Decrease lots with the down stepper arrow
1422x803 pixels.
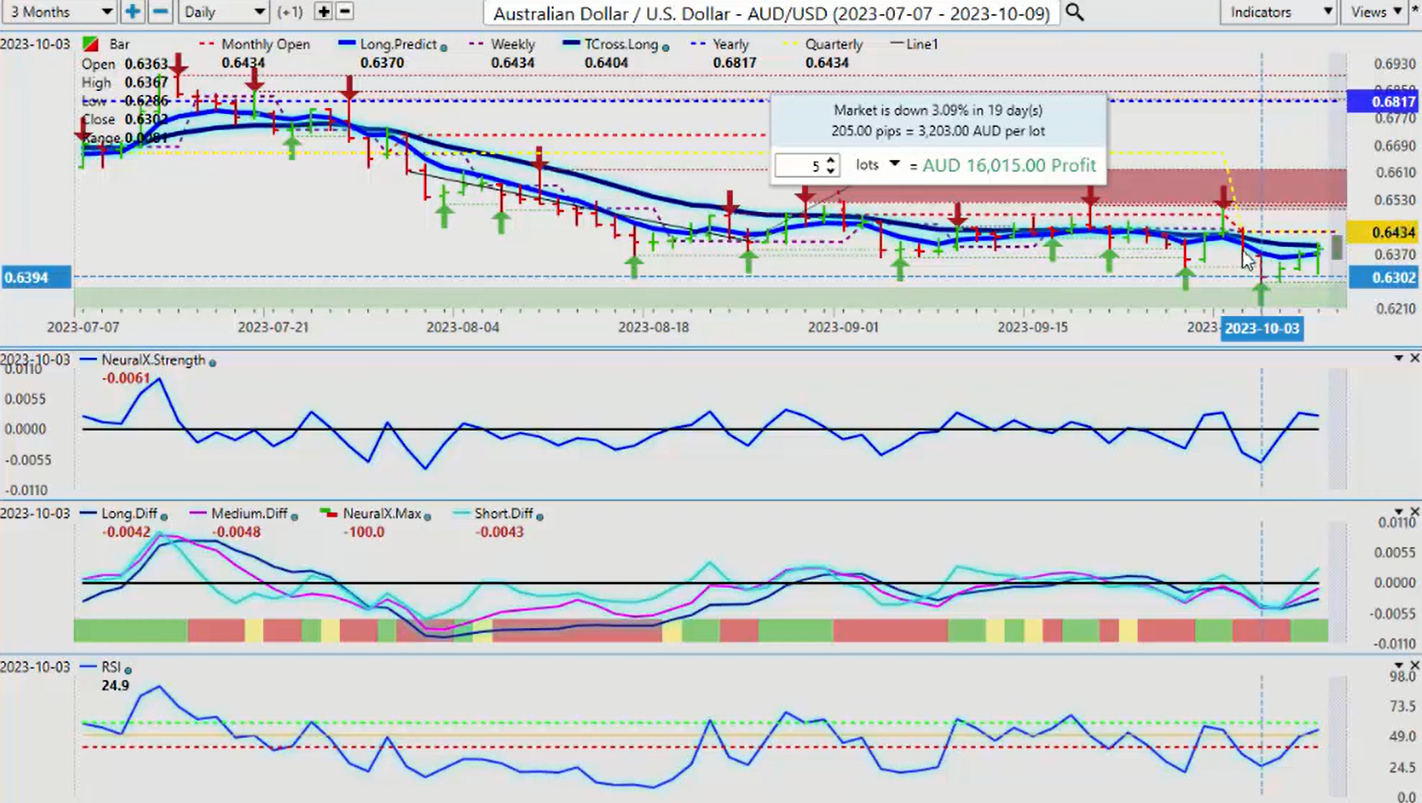[x=831, y=172]
